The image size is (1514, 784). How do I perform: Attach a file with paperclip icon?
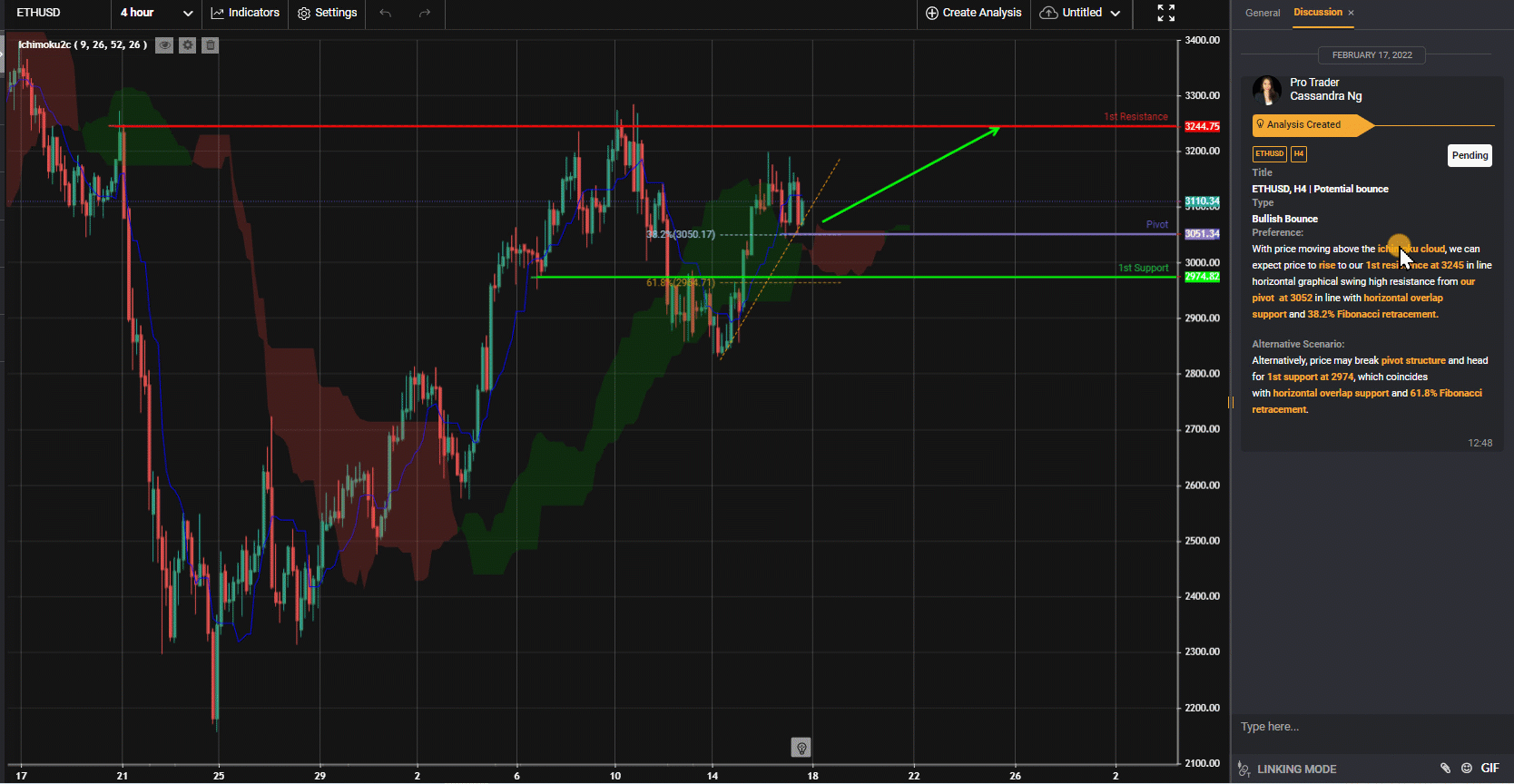pos(1445,768)
